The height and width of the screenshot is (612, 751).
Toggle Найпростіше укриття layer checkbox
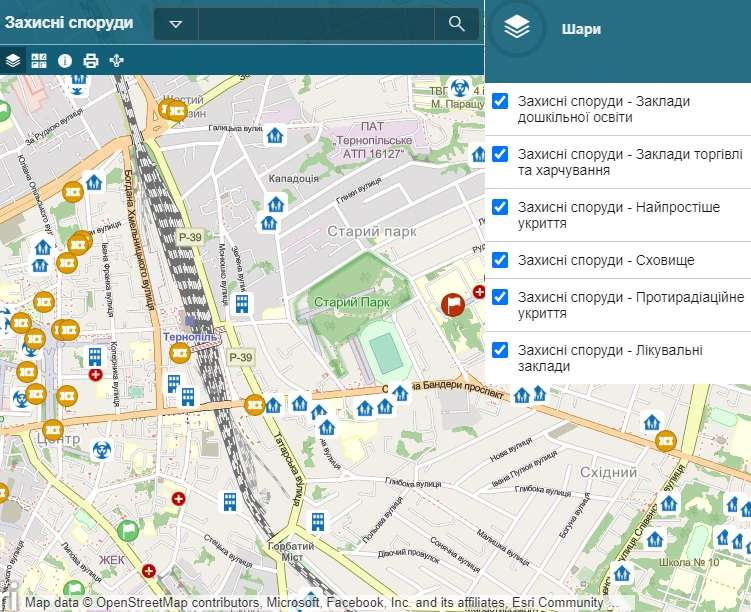tap(501, 207)
